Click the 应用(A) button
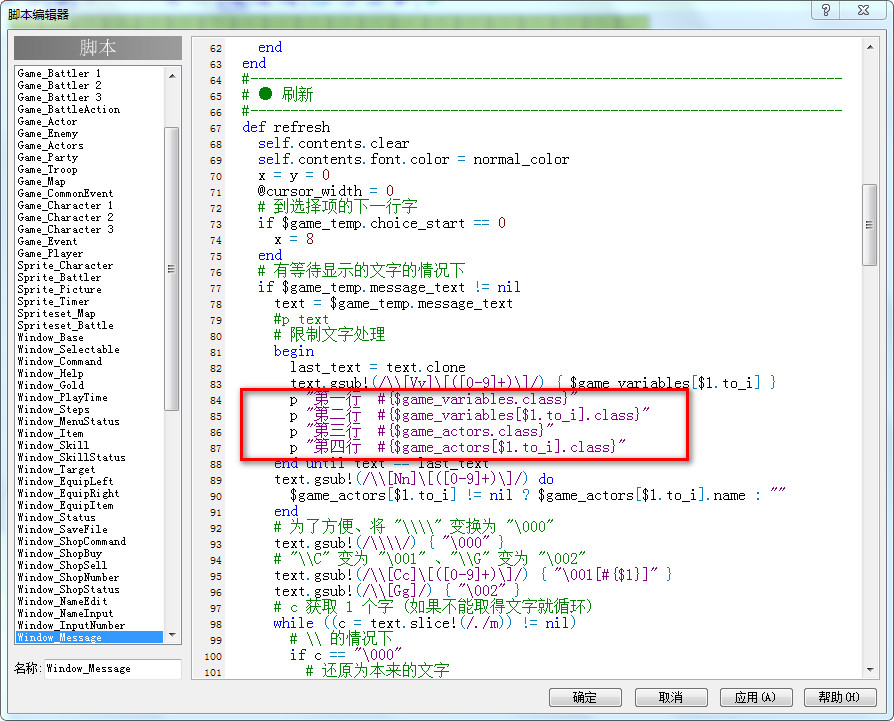The image size is (894, 721). click(x=755, y=697)
